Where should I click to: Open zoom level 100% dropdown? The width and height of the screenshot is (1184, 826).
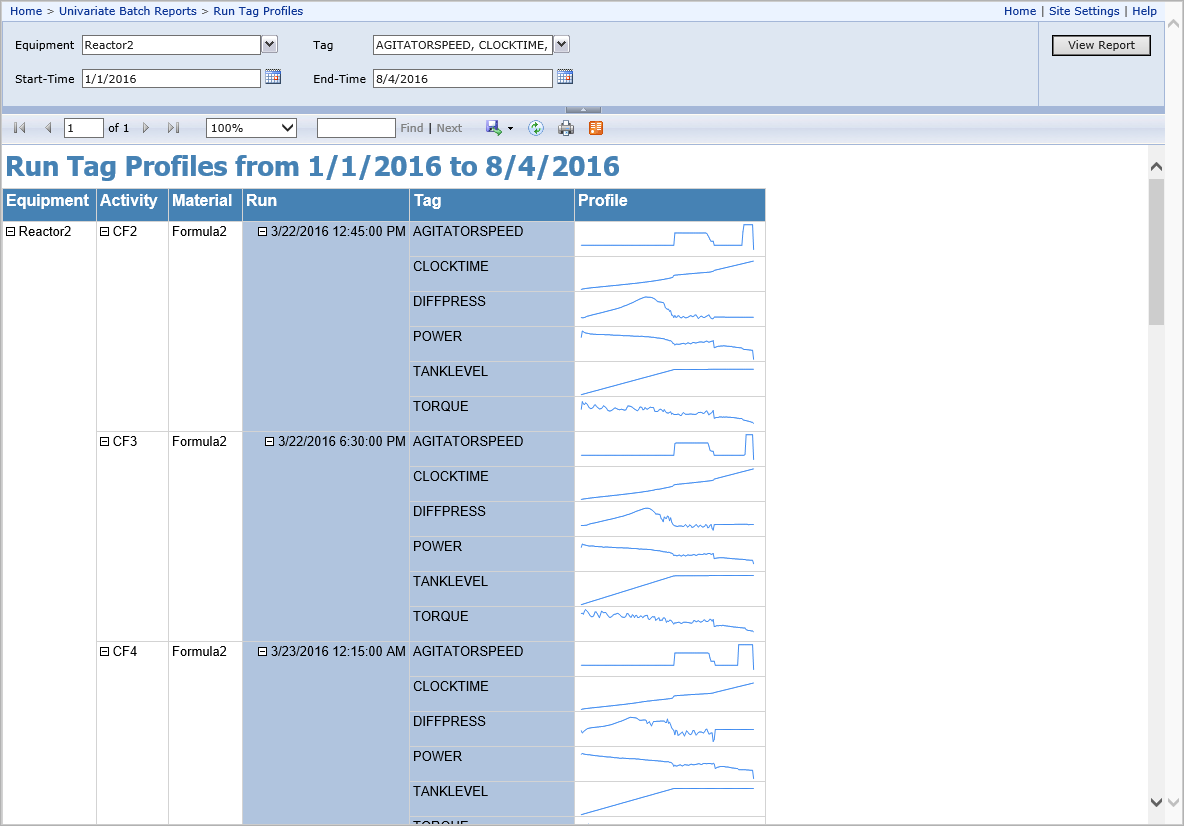point(251,128)
